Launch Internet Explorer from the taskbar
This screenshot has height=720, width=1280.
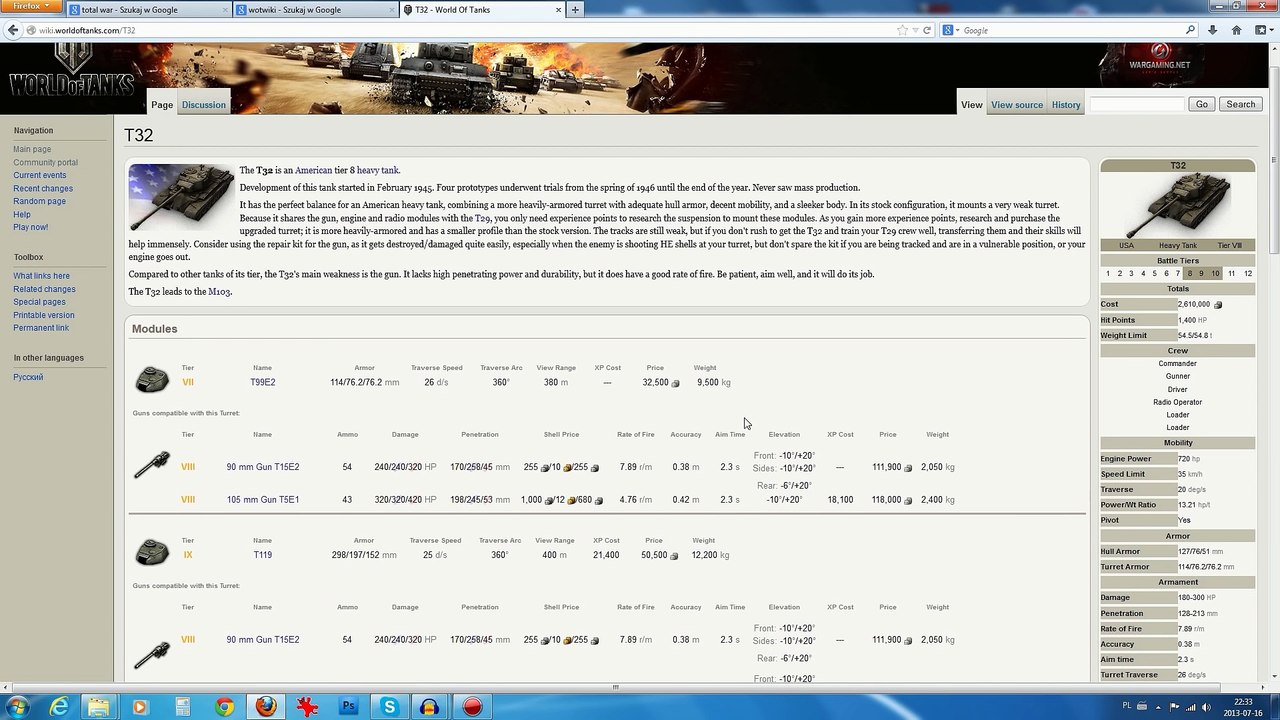(60, 707)
